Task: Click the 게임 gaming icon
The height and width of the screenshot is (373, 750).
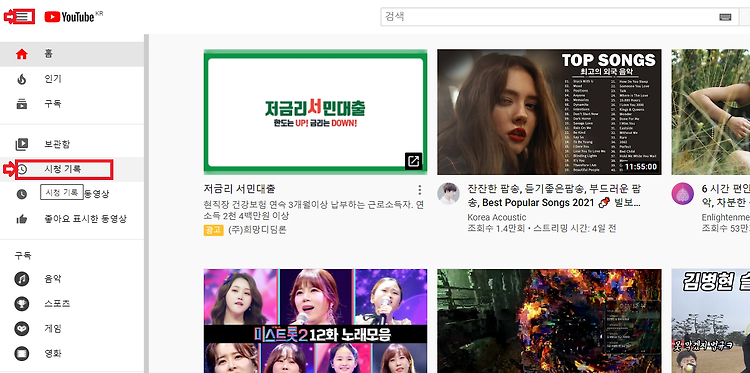Action: pos(22,329)
